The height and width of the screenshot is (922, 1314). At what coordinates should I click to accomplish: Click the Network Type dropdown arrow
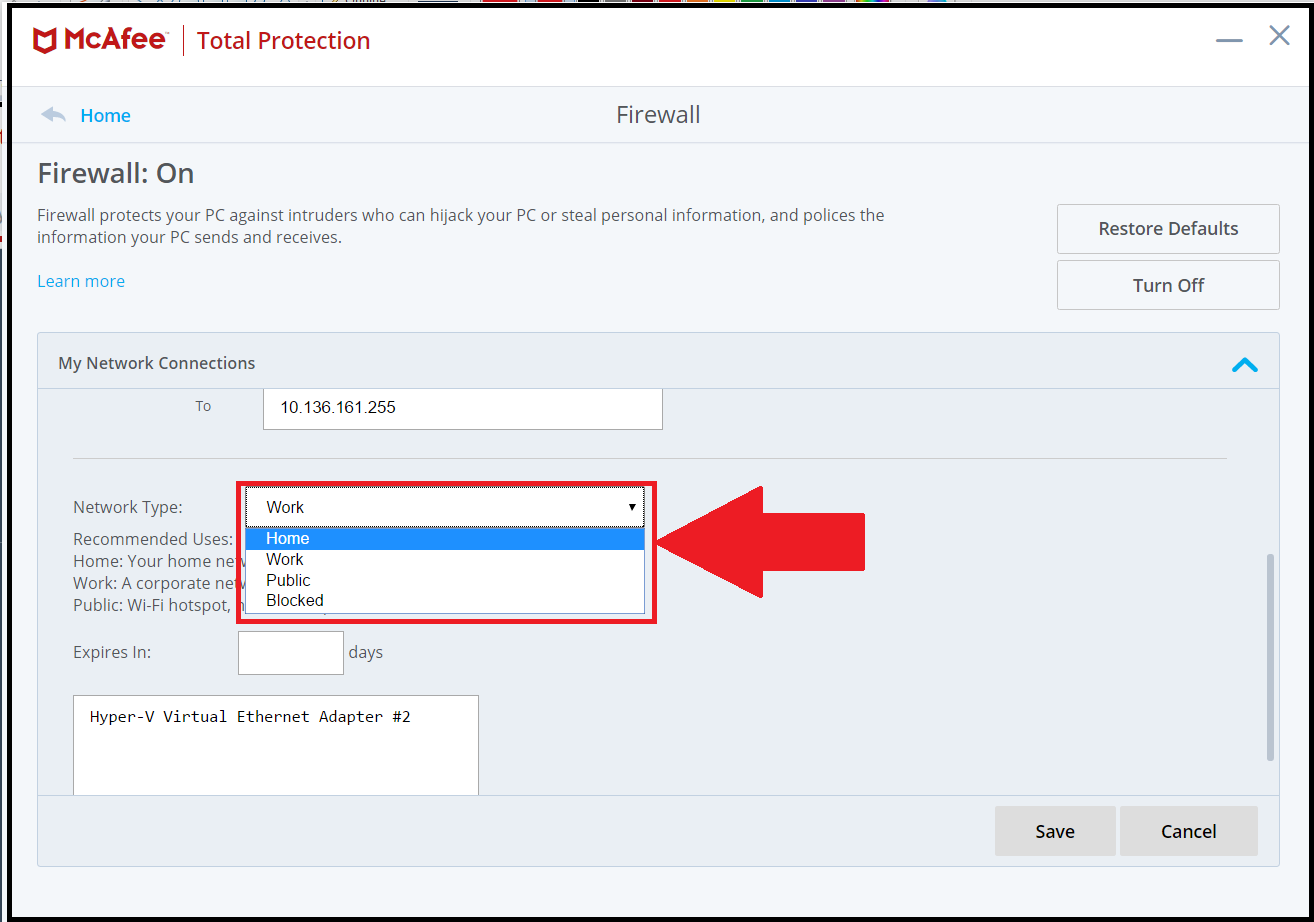[632, 507]
